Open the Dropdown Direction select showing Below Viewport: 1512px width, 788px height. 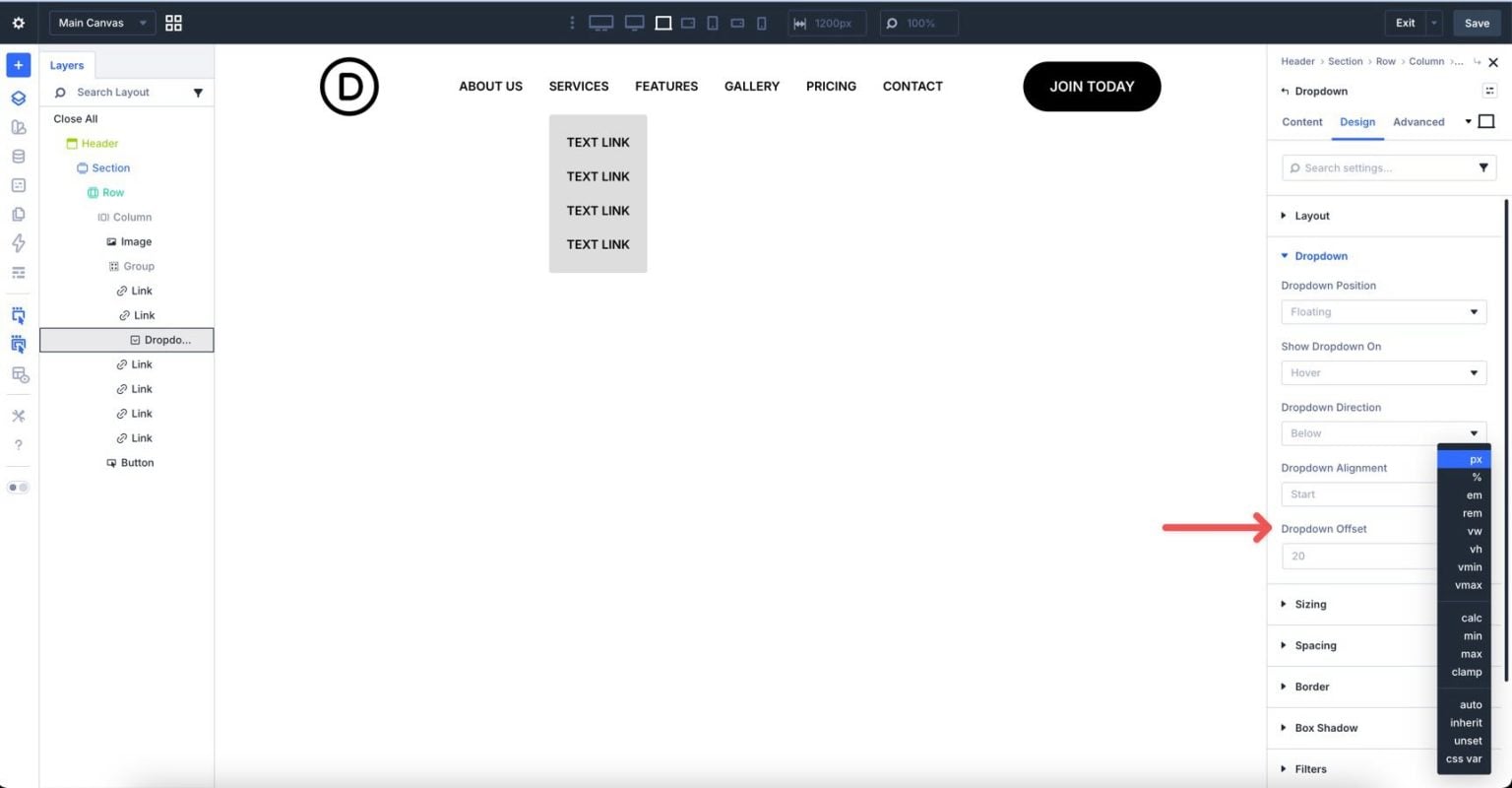pyautogui.click(x=1383, y=433)
